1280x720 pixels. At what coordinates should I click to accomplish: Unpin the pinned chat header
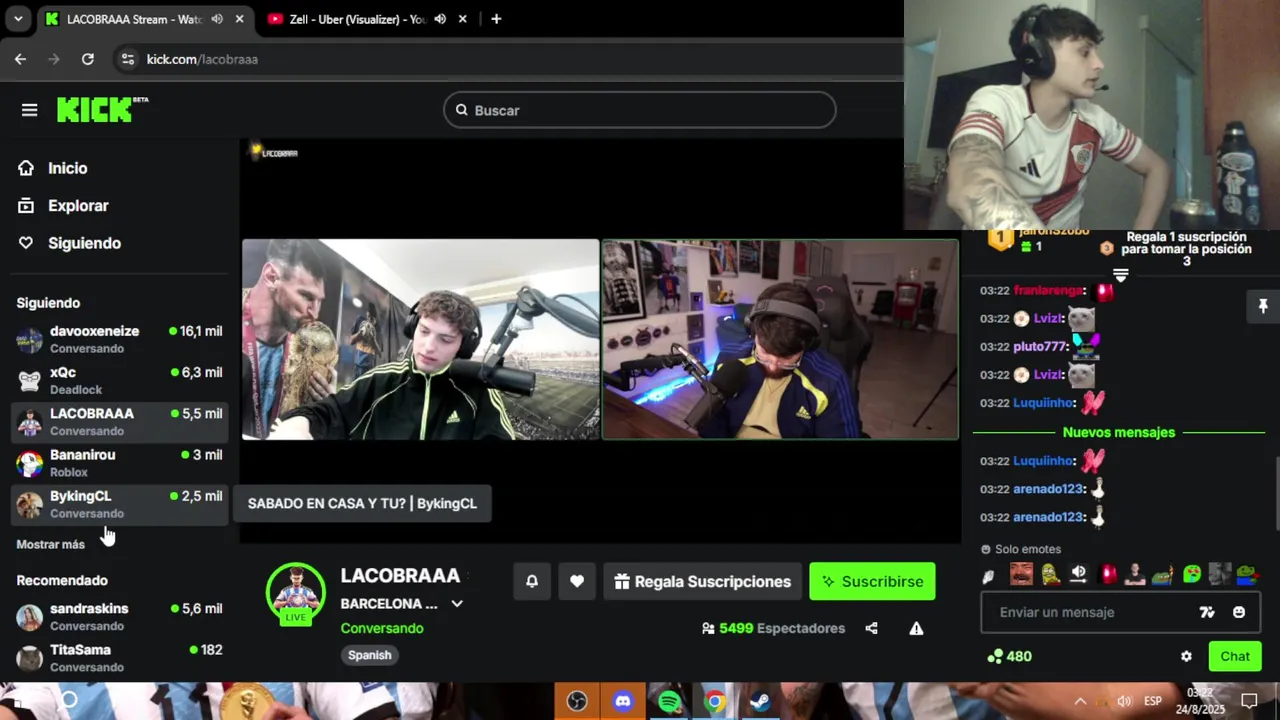click(x=1263, y=306)
